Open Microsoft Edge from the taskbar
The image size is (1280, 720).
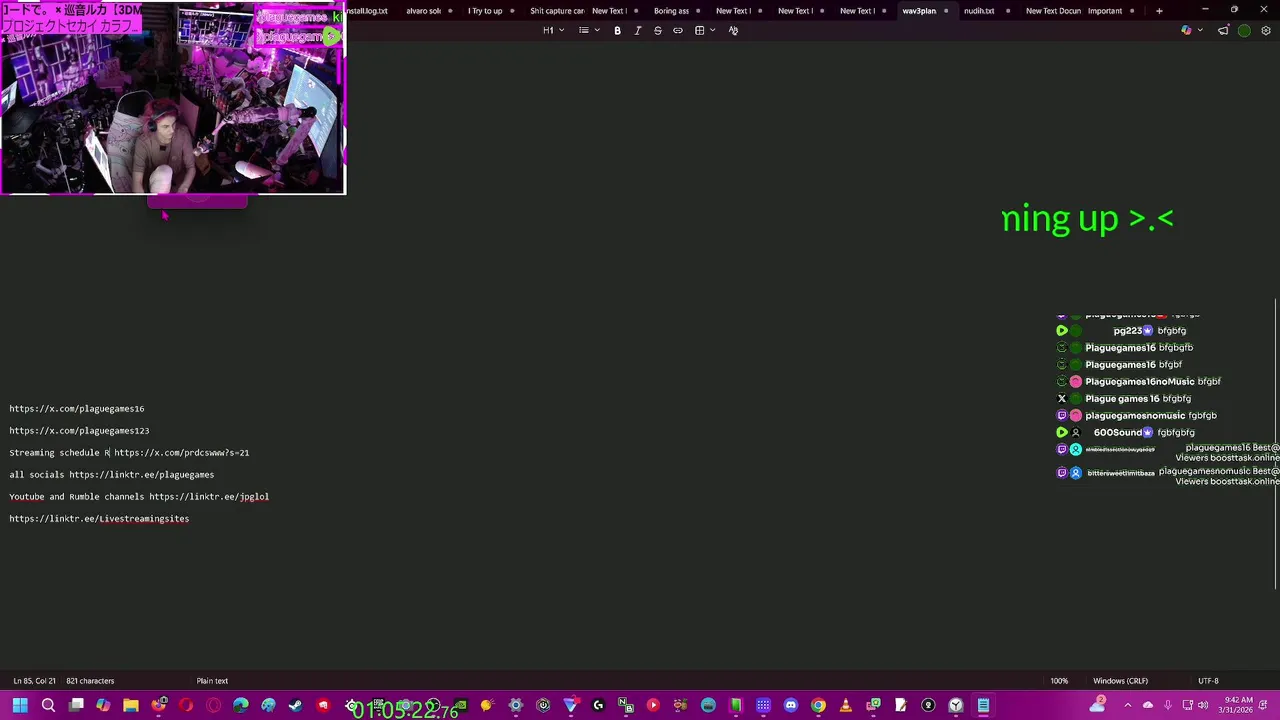(241, 706)
